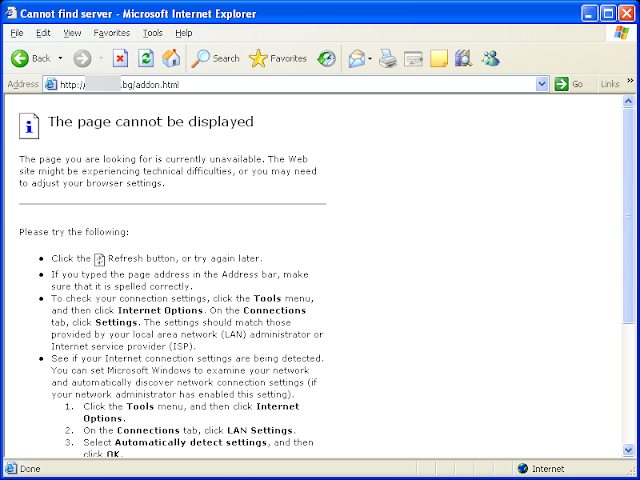Click the page icon in Address bar
640x480 pixels.
pos(51,84)
